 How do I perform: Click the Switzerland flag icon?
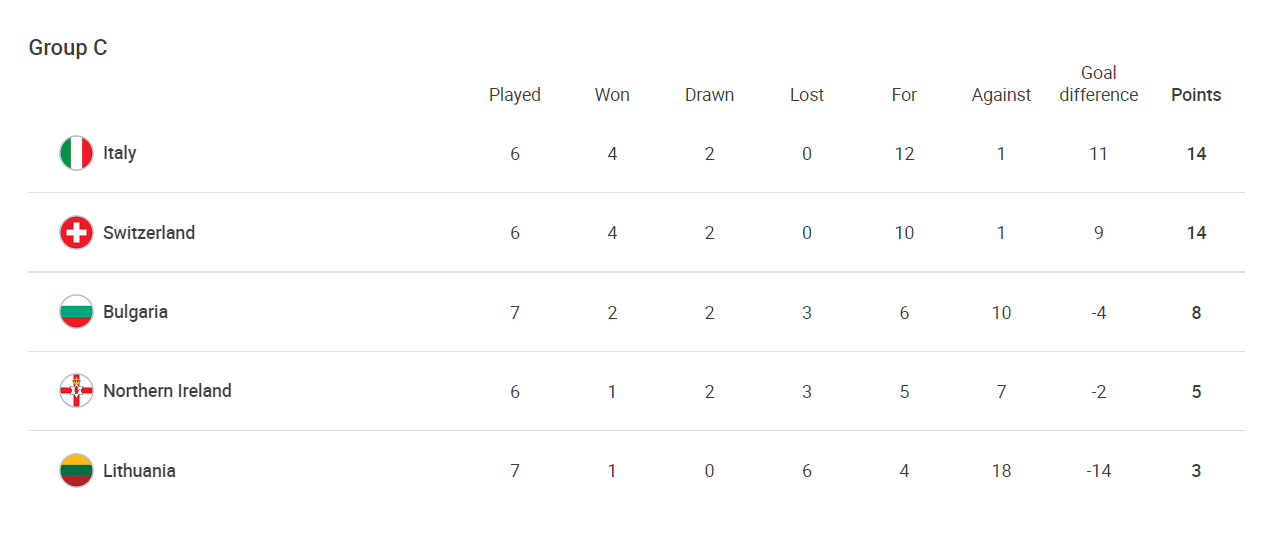[76, 233]
